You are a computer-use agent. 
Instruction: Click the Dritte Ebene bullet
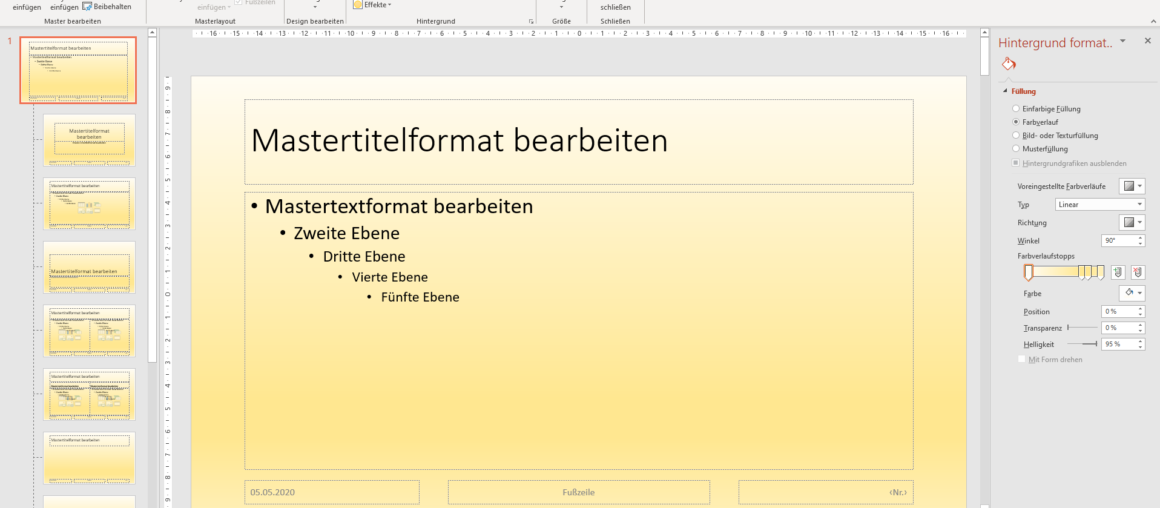tap(364, 257)
